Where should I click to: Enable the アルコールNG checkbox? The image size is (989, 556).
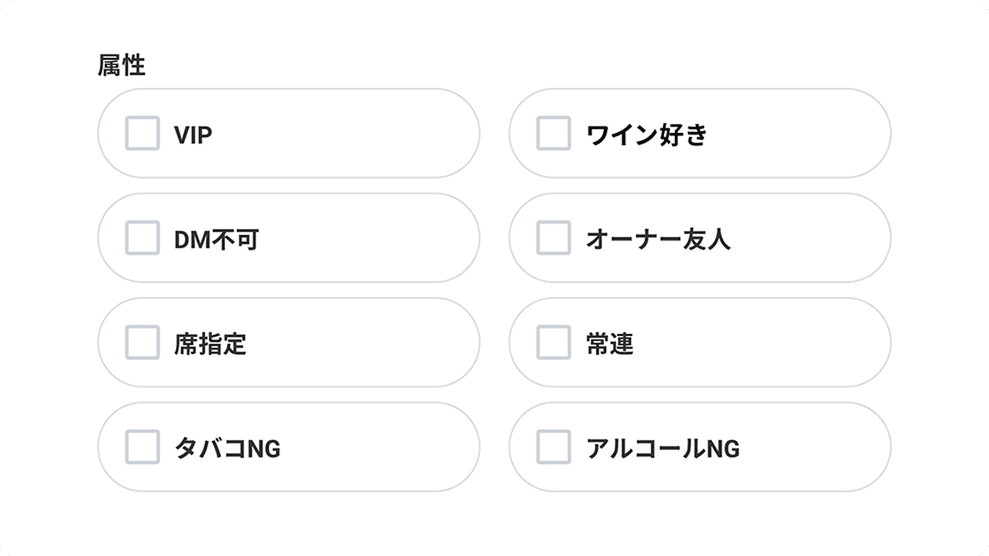pos(554,447)
